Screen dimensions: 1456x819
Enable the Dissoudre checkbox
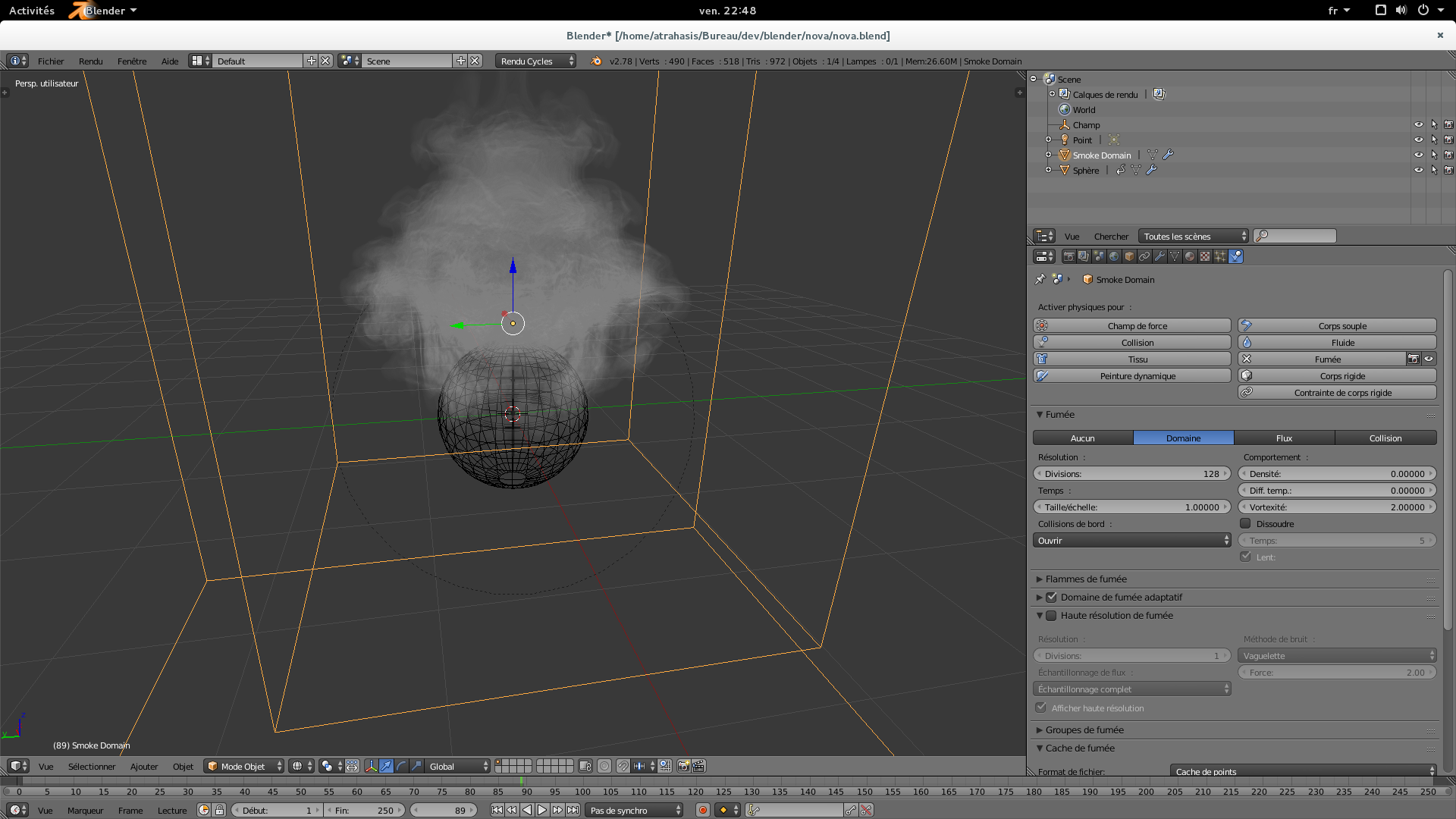[x=1245, y=523]
